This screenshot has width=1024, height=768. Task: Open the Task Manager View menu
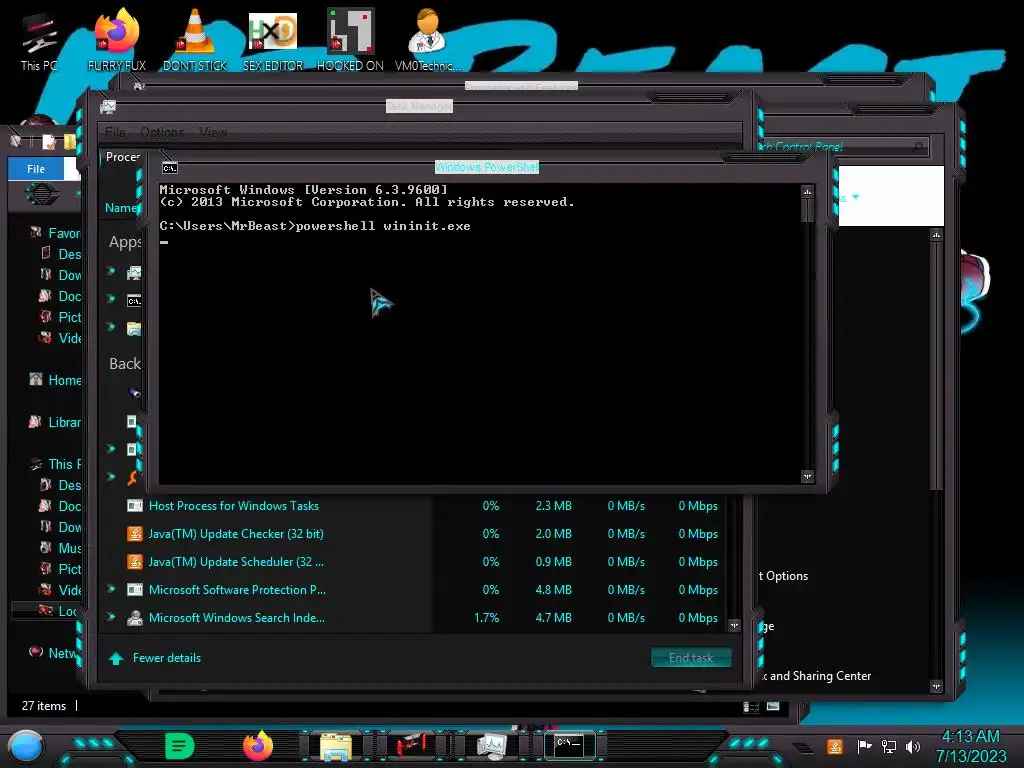(x=213, y=132)
